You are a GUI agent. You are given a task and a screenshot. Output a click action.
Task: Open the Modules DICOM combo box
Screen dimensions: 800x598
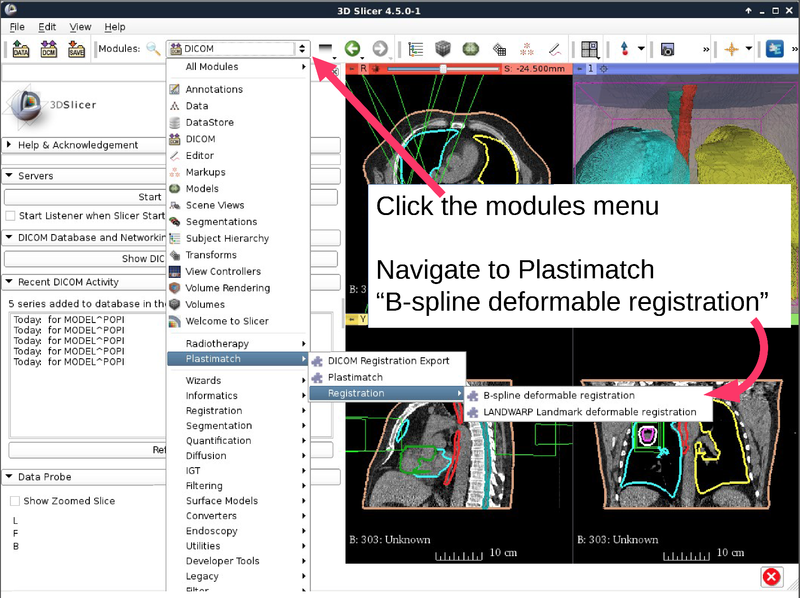(x=238, y=48)
